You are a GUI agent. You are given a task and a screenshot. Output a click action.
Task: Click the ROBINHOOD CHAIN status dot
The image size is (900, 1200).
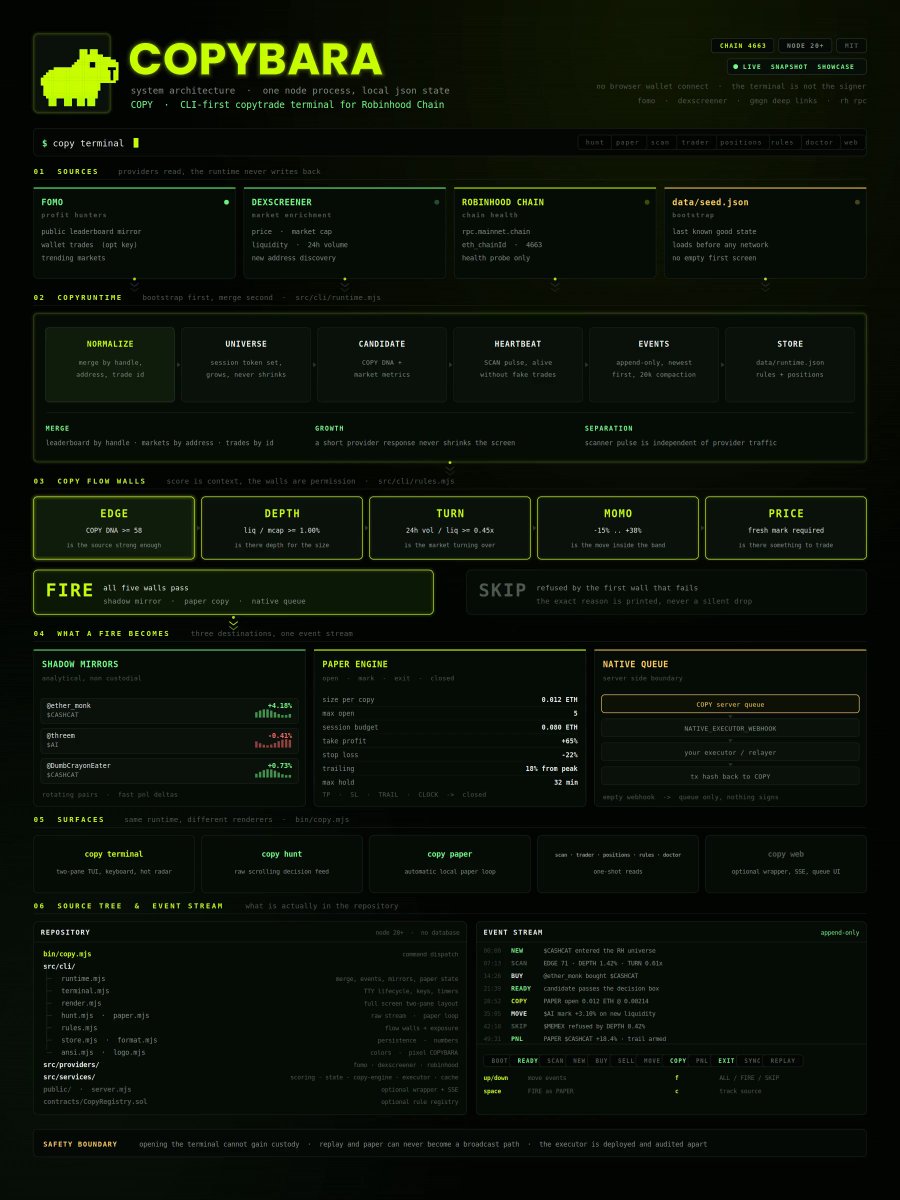(646, 202)
